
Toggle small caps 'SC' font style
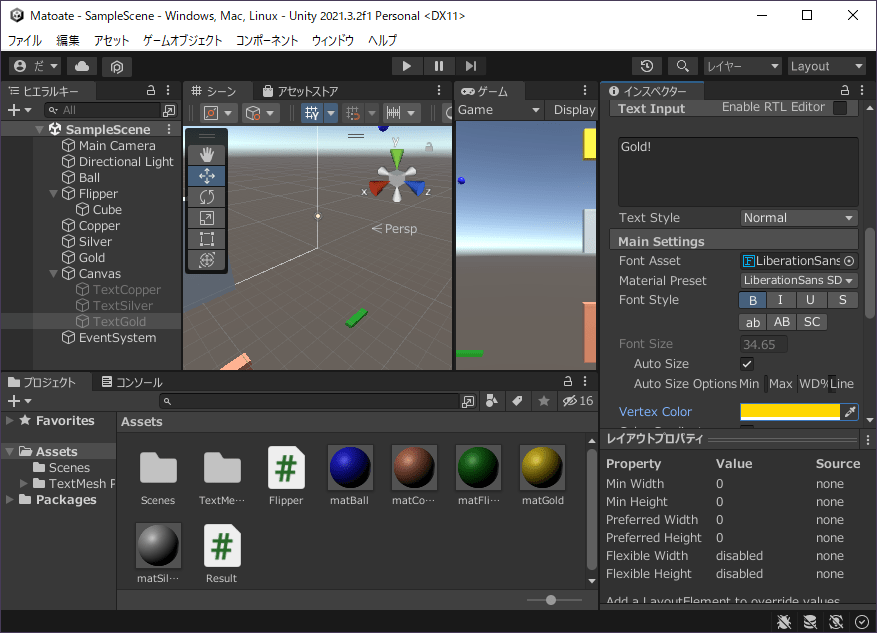coord(812,322)
